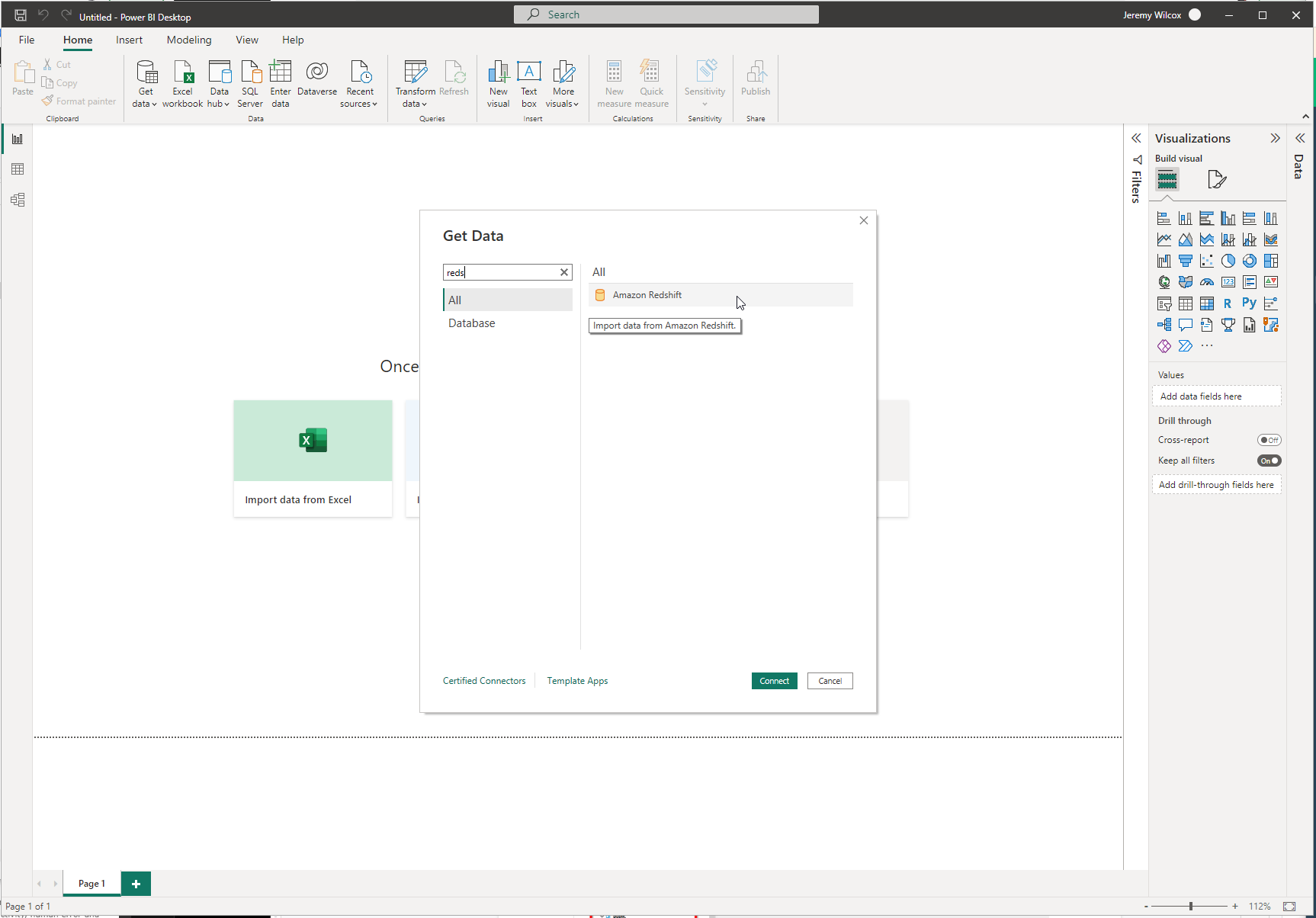The width and height of the screenshot is (1316, 918).
Task: Open SQL Server data source
Action: (250, 84)
